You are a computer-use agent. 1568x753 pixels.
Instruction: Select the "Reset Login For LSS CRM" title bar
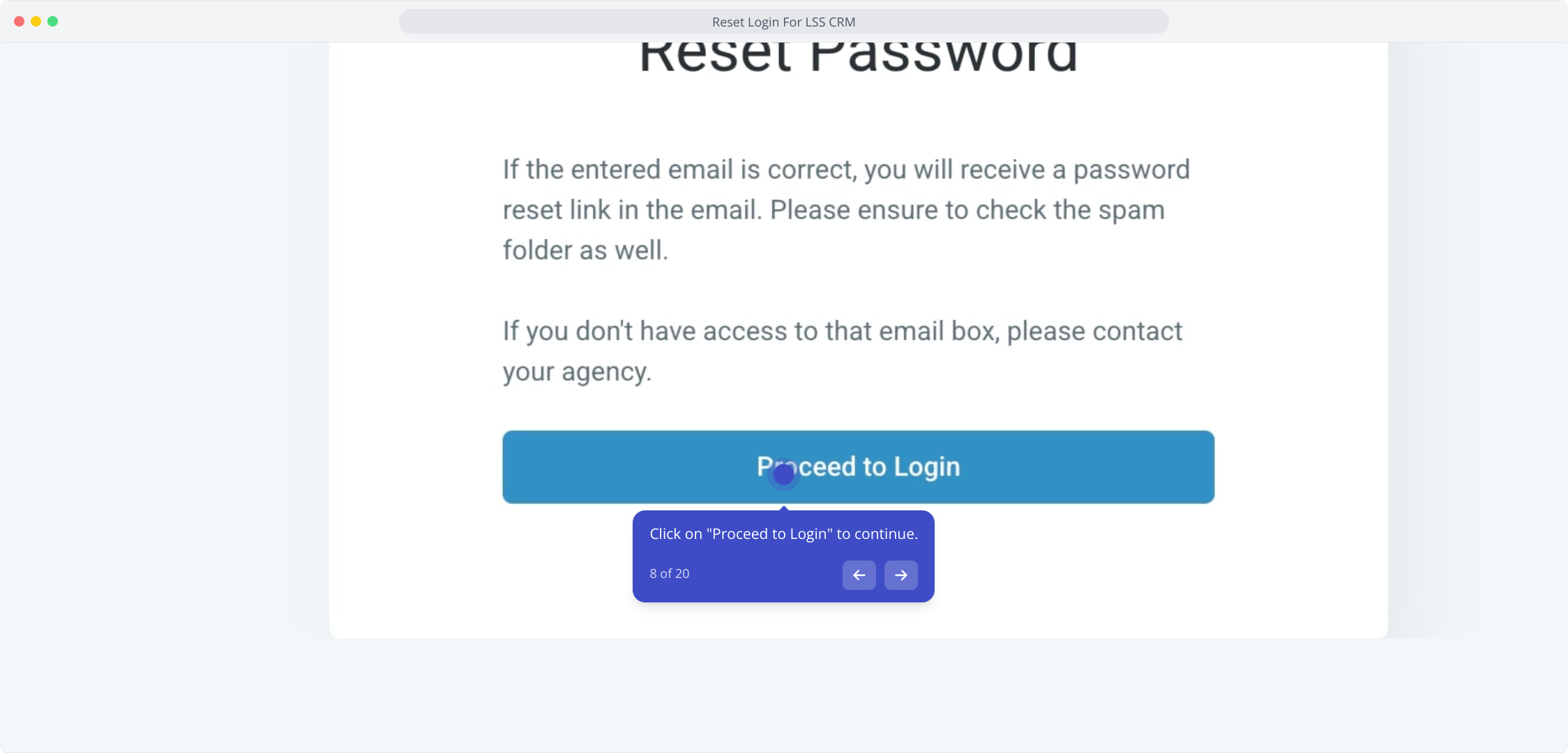click(x=783, y=22)
